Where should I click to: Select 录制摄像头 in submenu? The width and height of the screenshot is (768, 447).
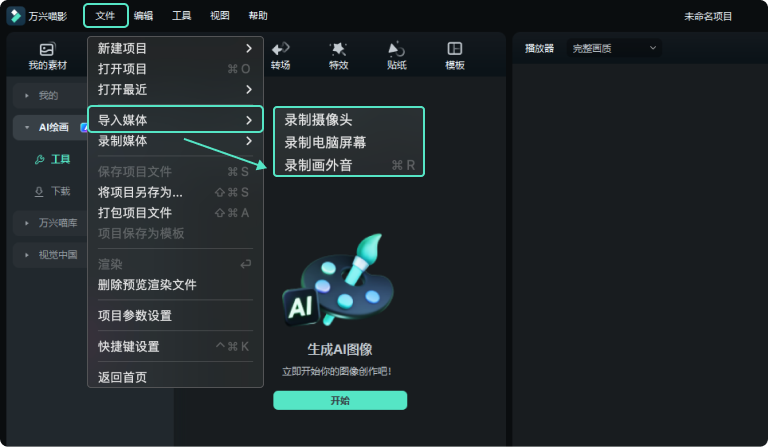(349, 120)
